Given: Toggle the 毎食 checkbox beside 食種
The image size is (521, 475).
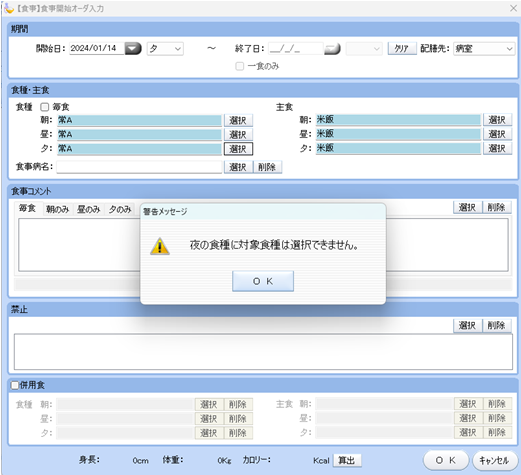Looking at the screenshot, I should (44, 107).
